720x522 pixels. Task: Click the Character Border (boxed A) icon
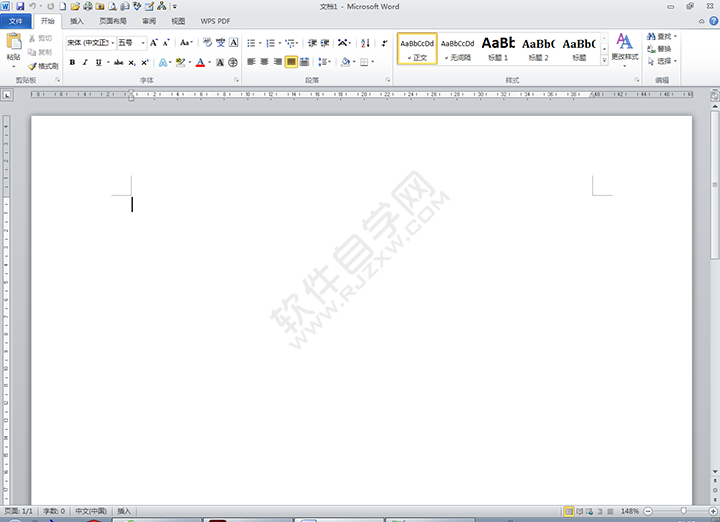pyautogui.click(x=233, y=43)
